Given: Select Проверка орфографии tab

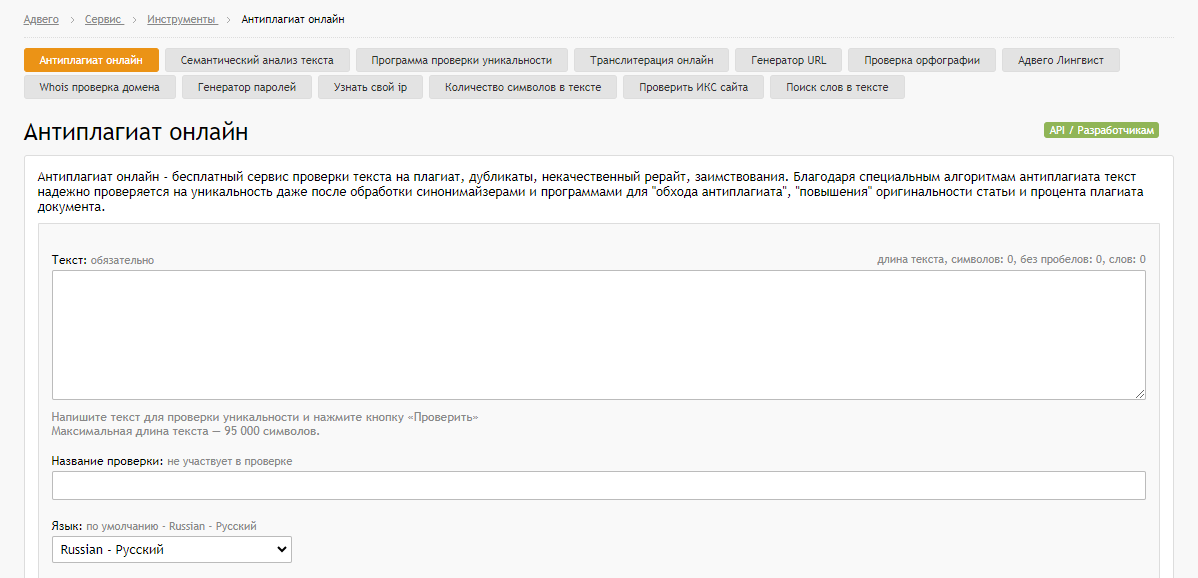Looking at the screenshot, I should pyautogui.click(x=921, y=60).
